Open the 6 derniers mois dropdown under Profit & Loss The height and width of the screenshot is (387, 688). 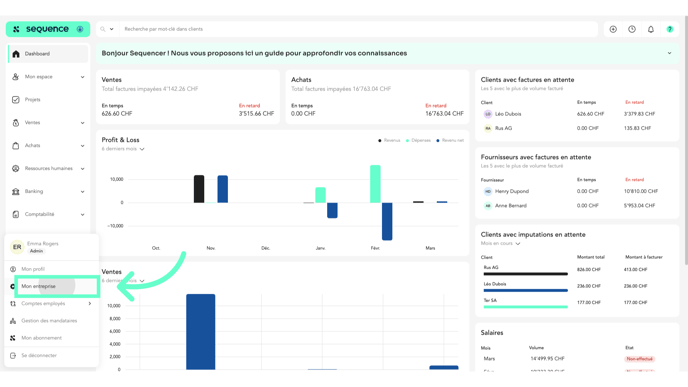coord(123,149)
